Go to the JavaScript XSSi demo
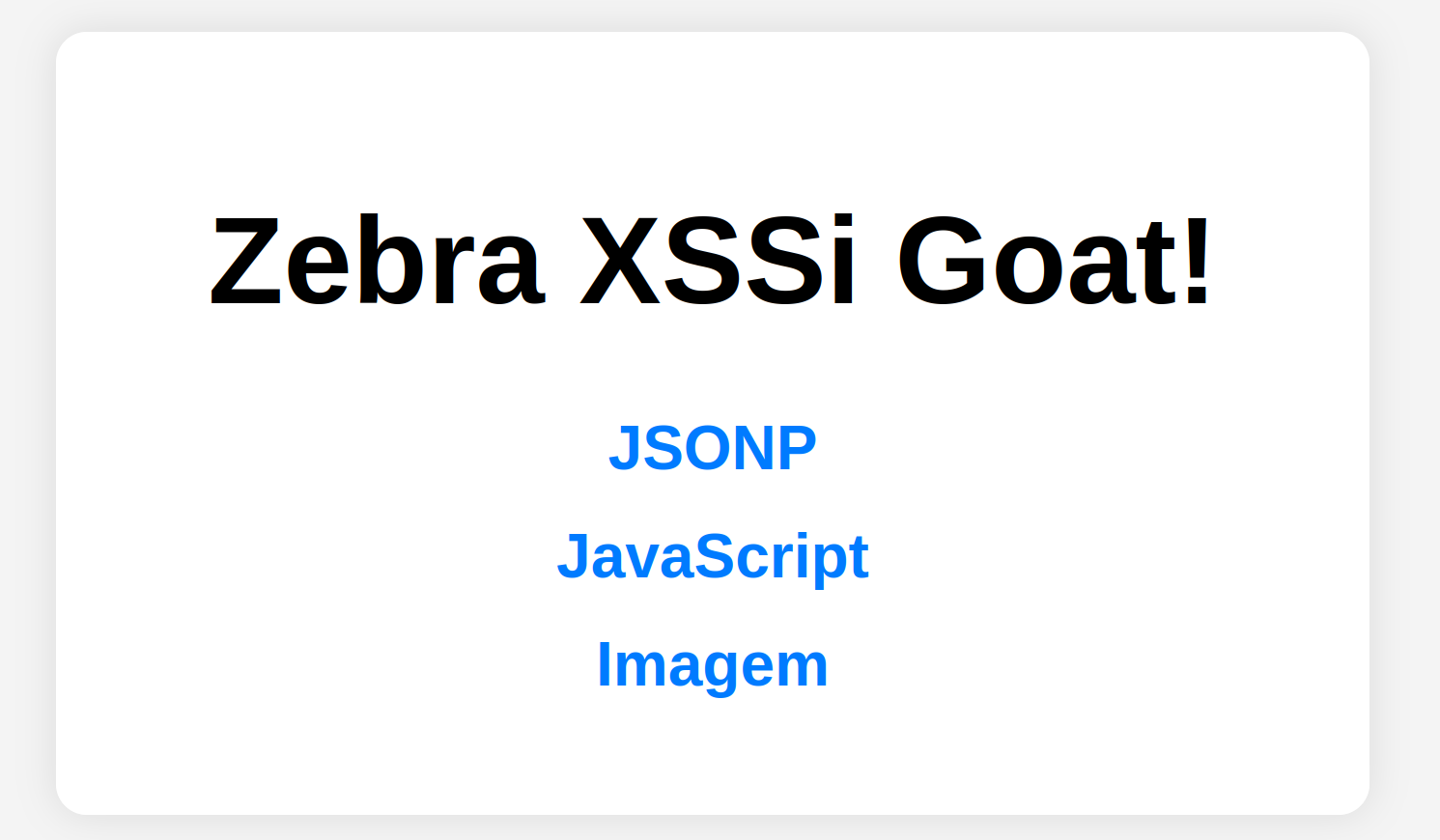This screenshot has width=1440, height=840. click(713, 557)
